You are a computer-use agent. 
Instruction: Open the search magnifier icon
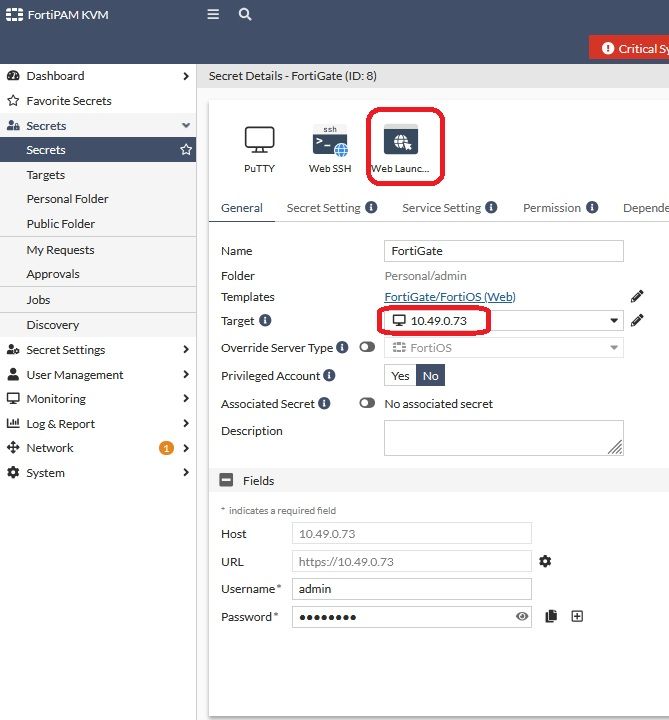click(245, 14)
